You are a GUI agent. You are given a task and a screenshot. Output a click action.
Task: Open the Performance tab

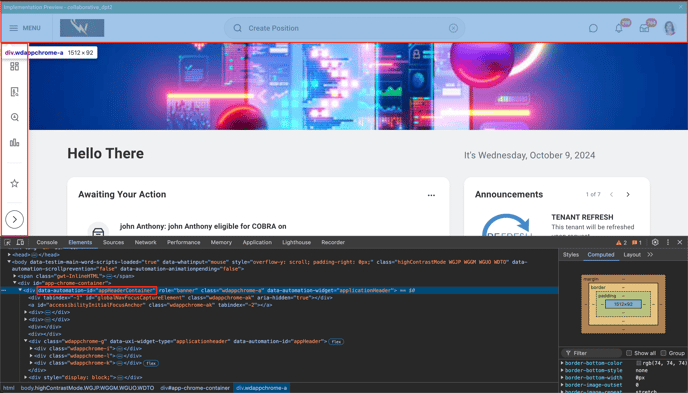(x=183, y=242)
